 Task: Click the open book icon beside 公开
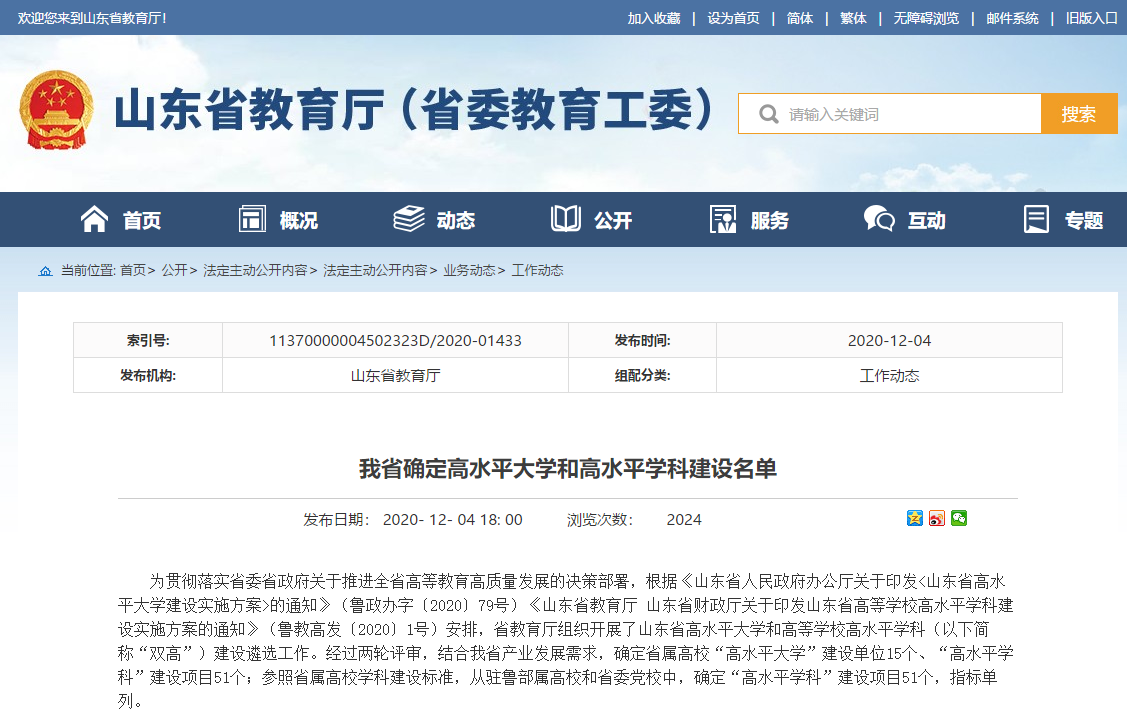[x=565, y=220]
